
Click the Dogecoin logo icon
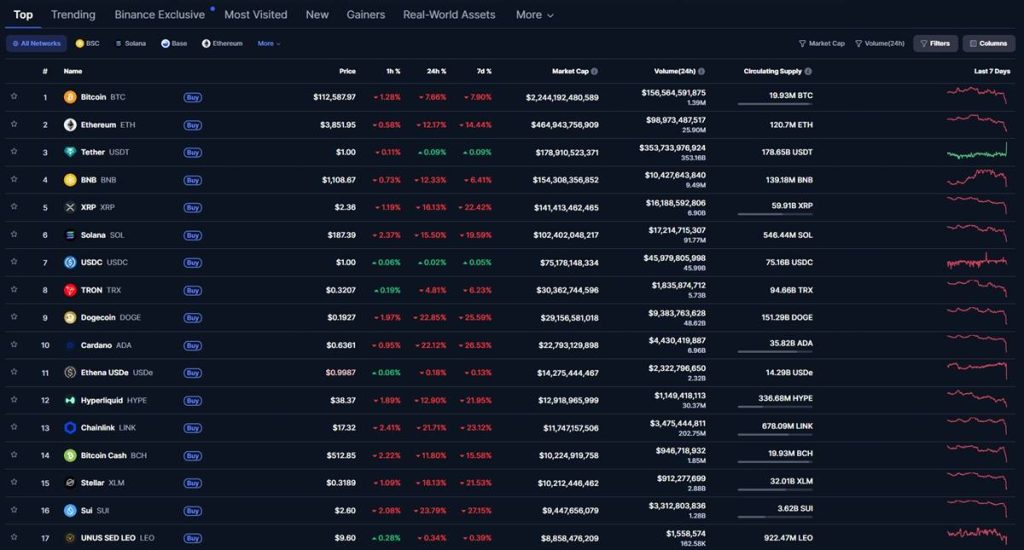[x=70, y=317]
